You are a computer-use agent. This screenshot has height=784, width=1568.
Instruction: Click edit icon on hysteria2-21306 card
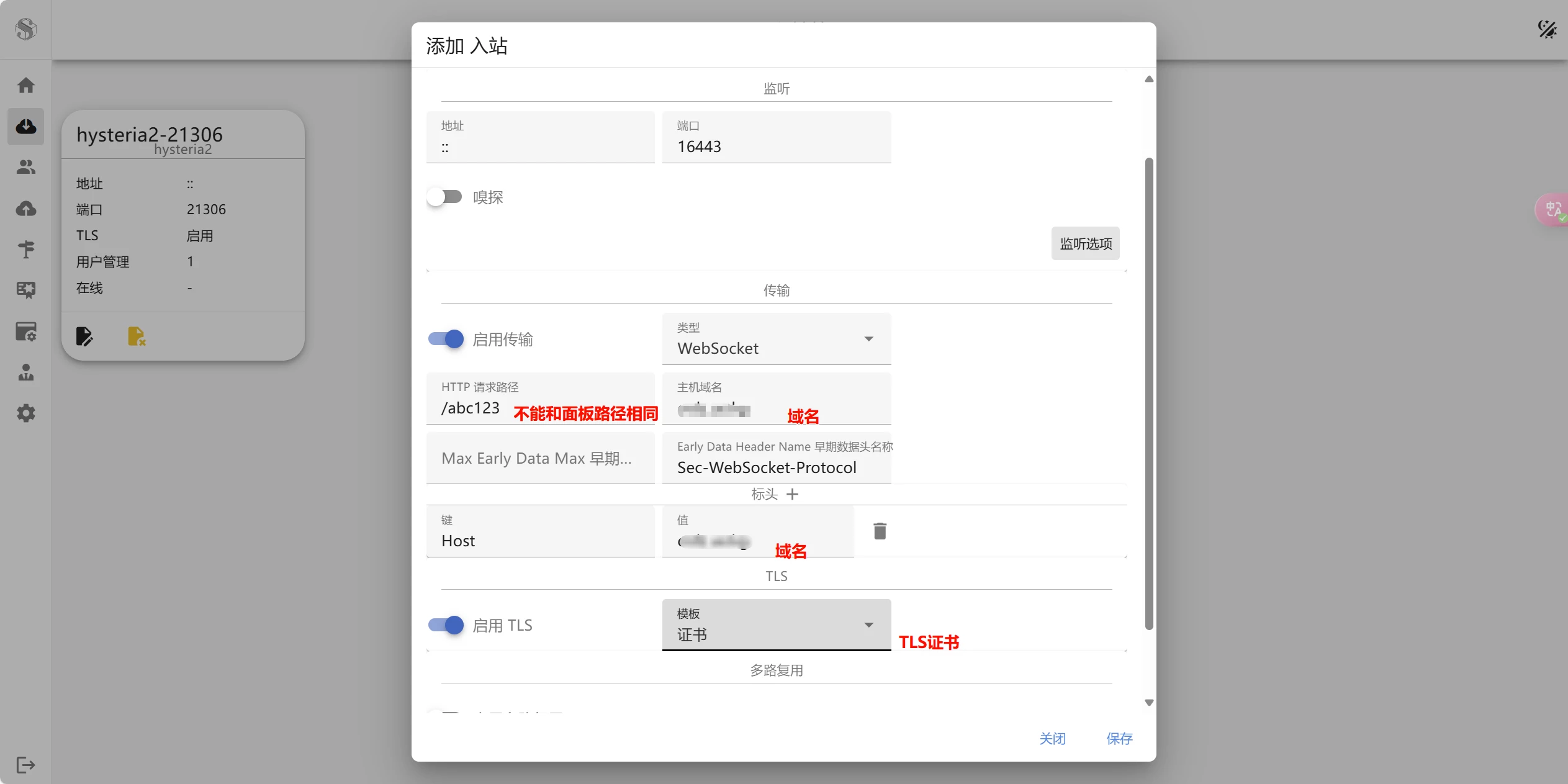coord(84,336)
